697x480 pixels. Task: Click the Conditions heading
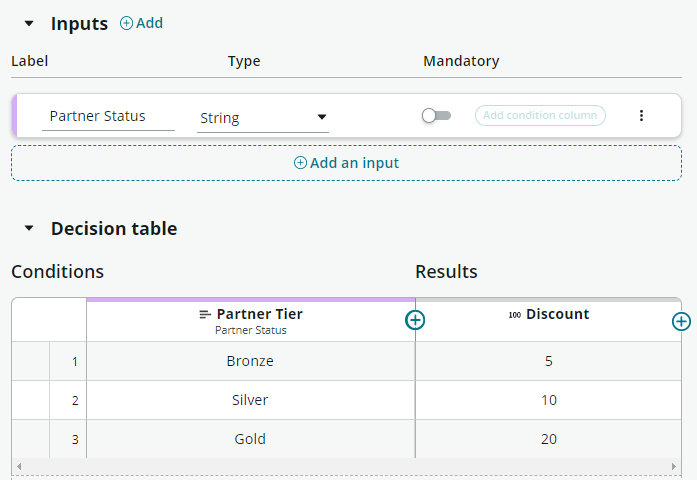pyautogui.click(x=57, y=272)
